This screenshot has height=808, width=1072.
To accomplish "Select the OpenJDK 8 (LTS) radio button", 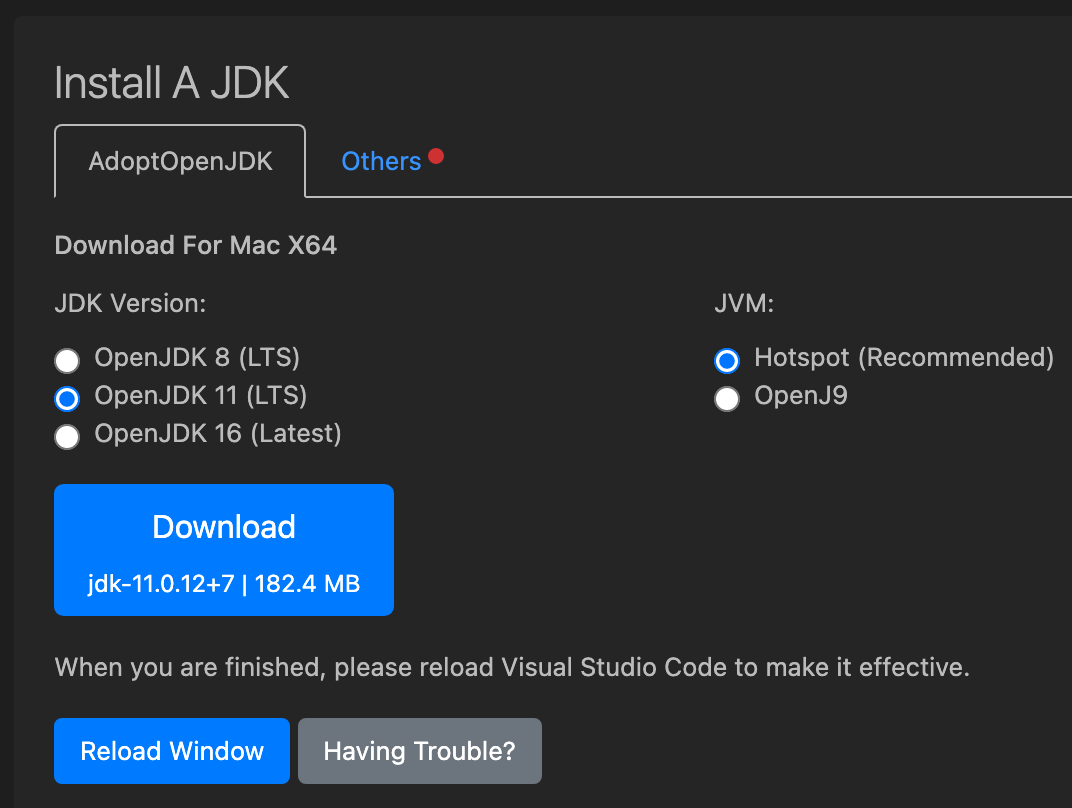I will click(66, 360).
